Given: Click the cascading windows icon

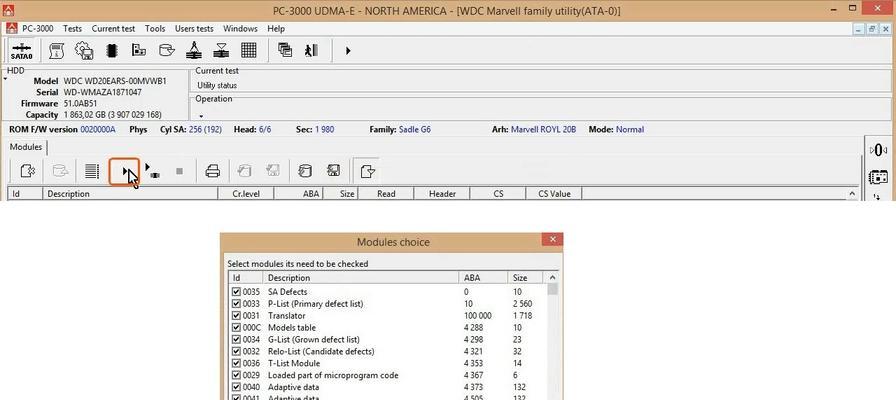Looking at the screenshot, I should 285,50.
